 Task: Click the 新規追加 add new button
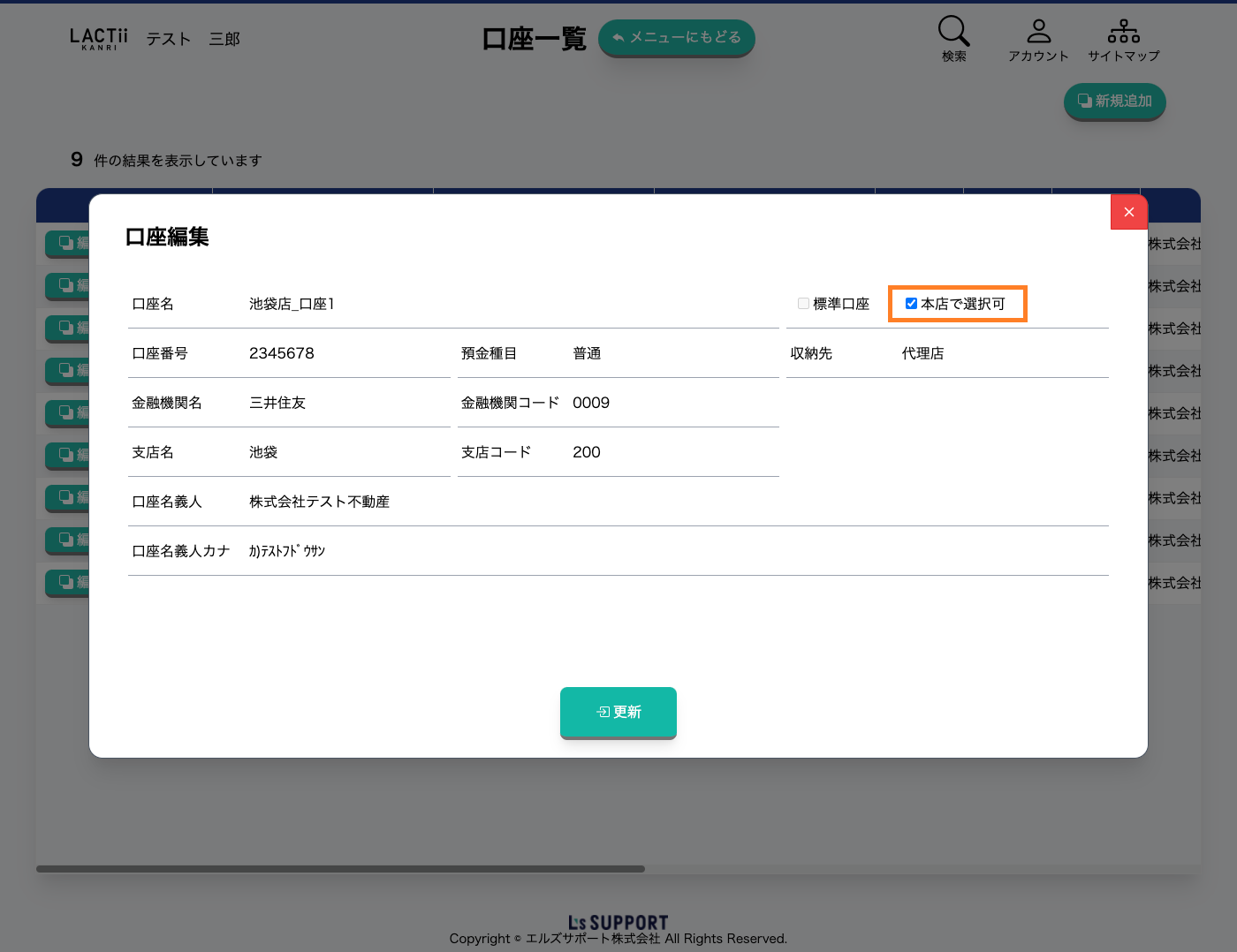tap(1114, 102)
